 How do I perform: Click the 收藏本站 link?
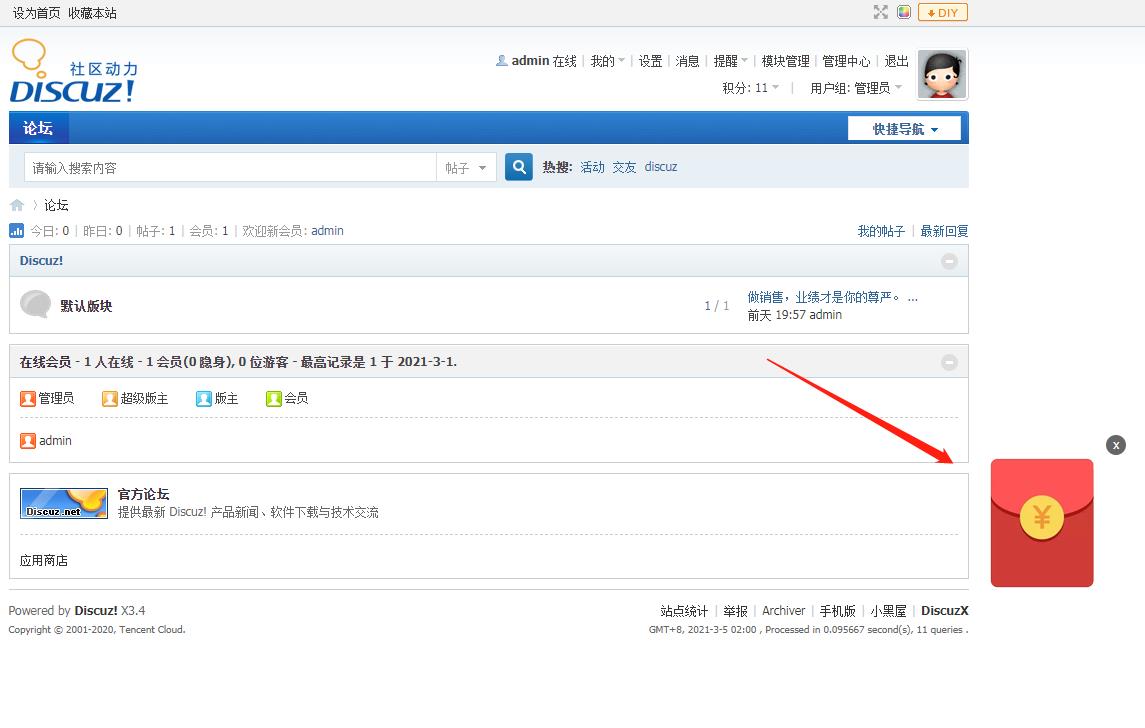(92, 13)
